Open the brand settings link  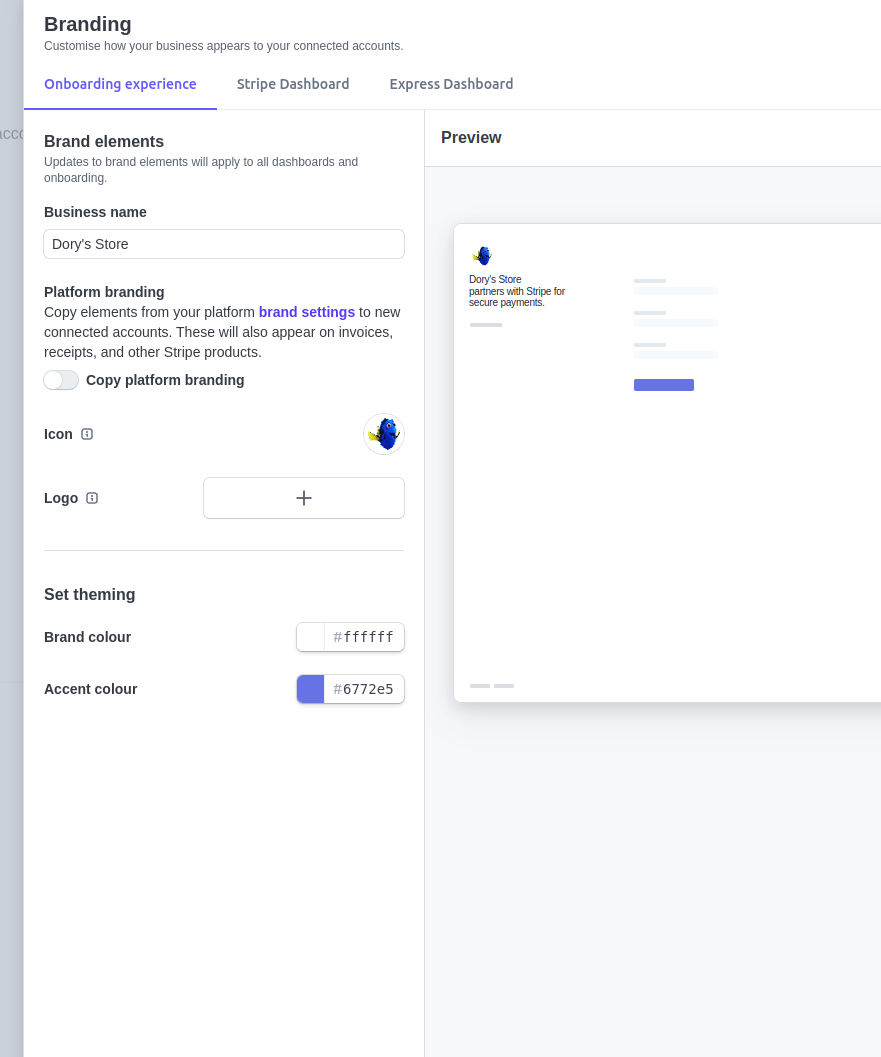pos(307,312)
